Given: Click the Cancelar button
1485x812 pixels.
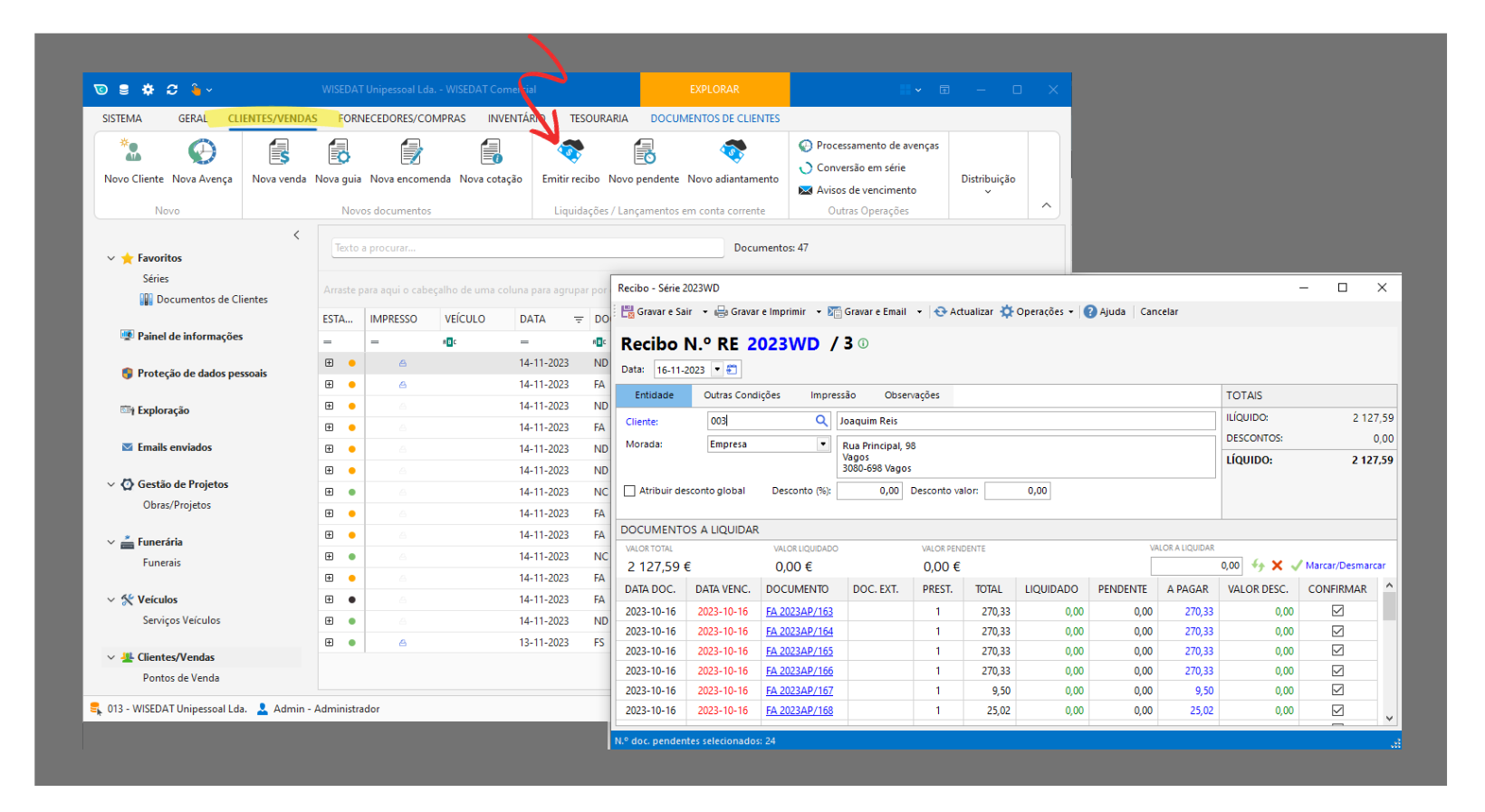Looking at the screenshot, I should [1159, 311].
